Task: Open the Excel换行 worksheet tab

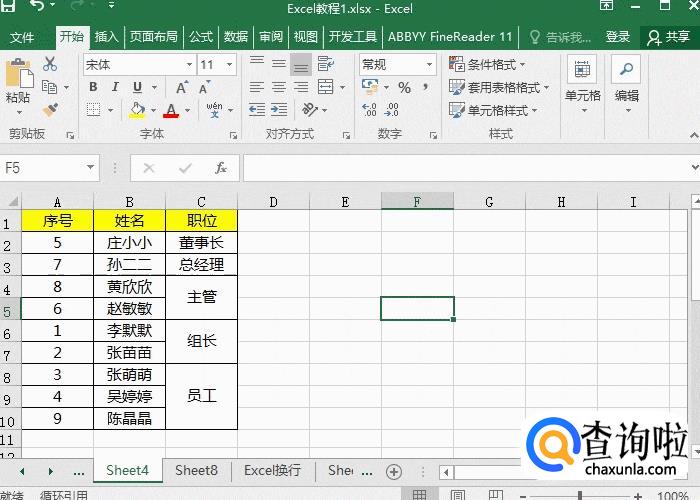Action: pyautogui.click(x=272, y=471)
